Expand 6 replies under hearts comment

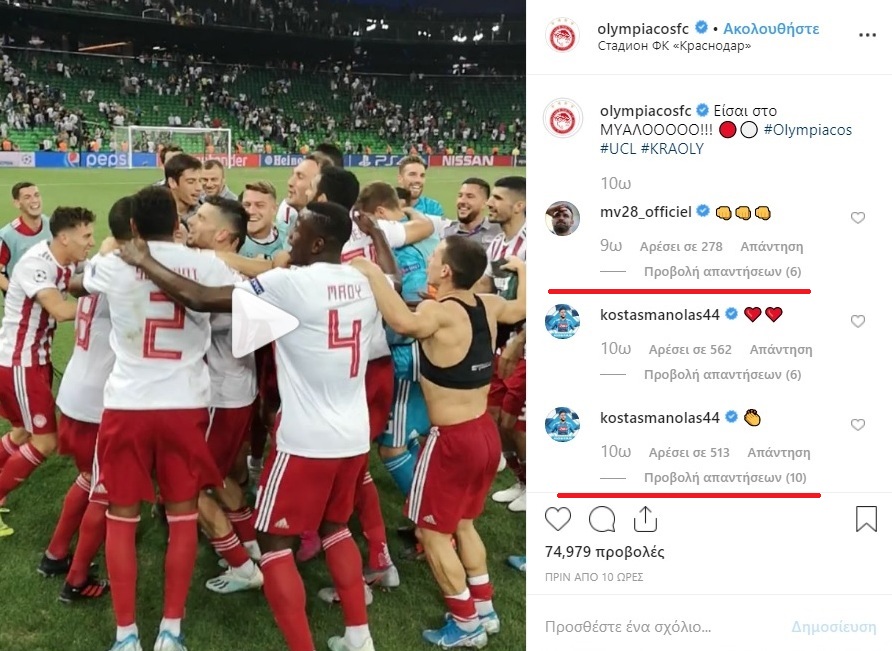(722, 375)
